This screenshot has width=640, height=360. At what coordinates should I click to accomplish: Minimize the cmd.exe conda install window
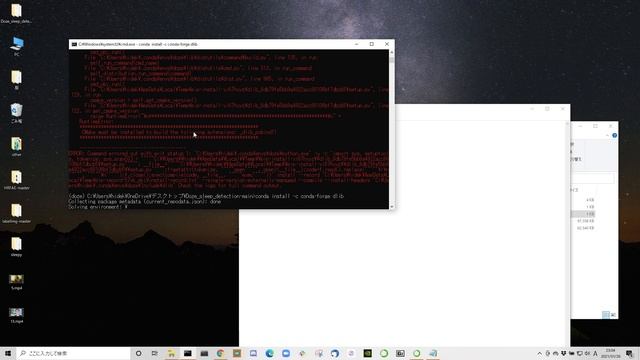[356, 44]
